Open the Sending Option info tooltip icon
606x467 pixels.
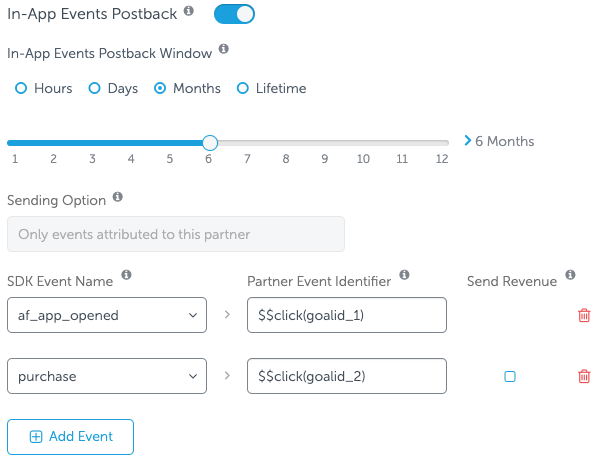point(118,197)
